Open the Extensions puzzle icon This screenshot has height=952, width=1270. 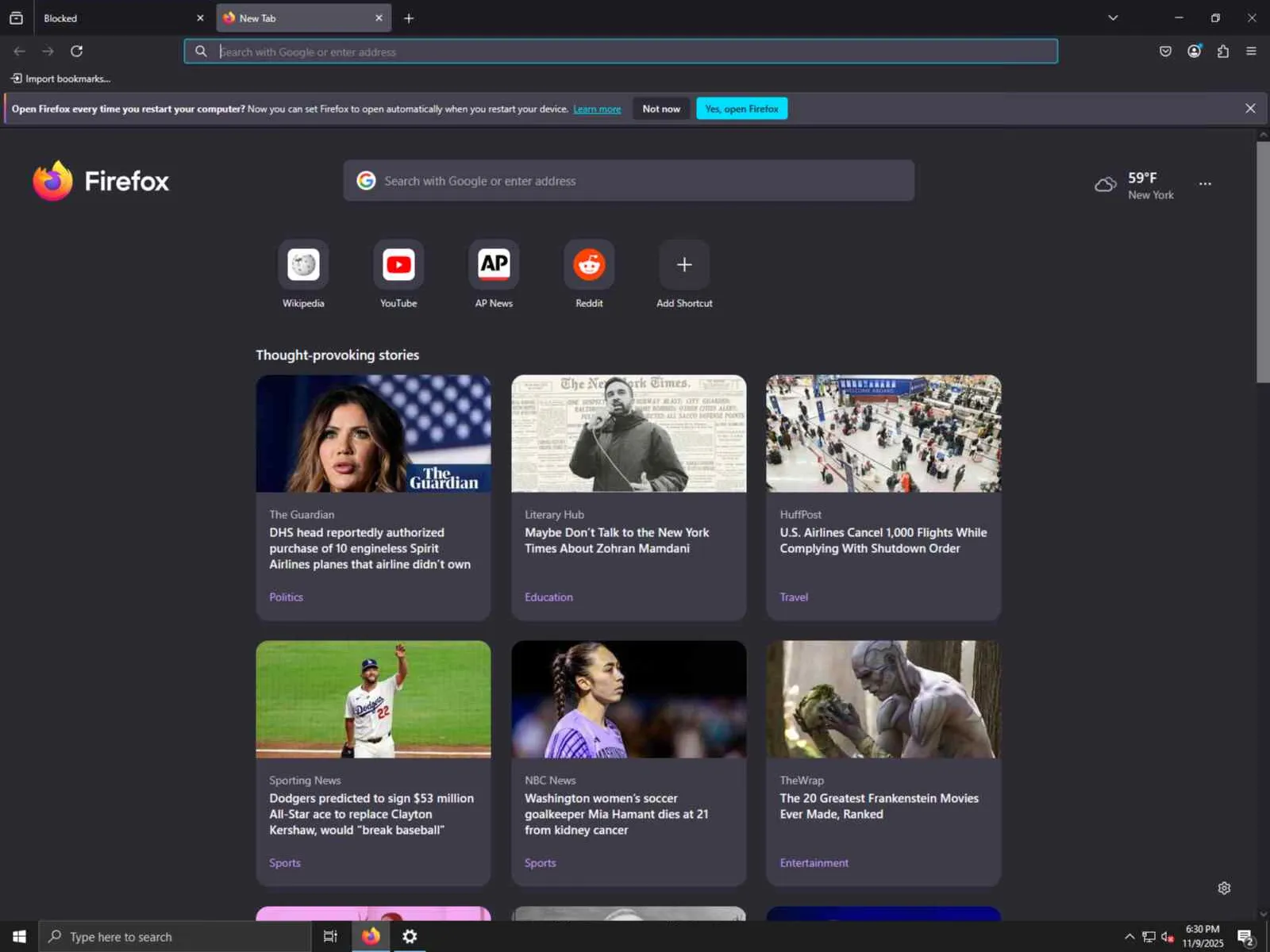pos(1223,52)
